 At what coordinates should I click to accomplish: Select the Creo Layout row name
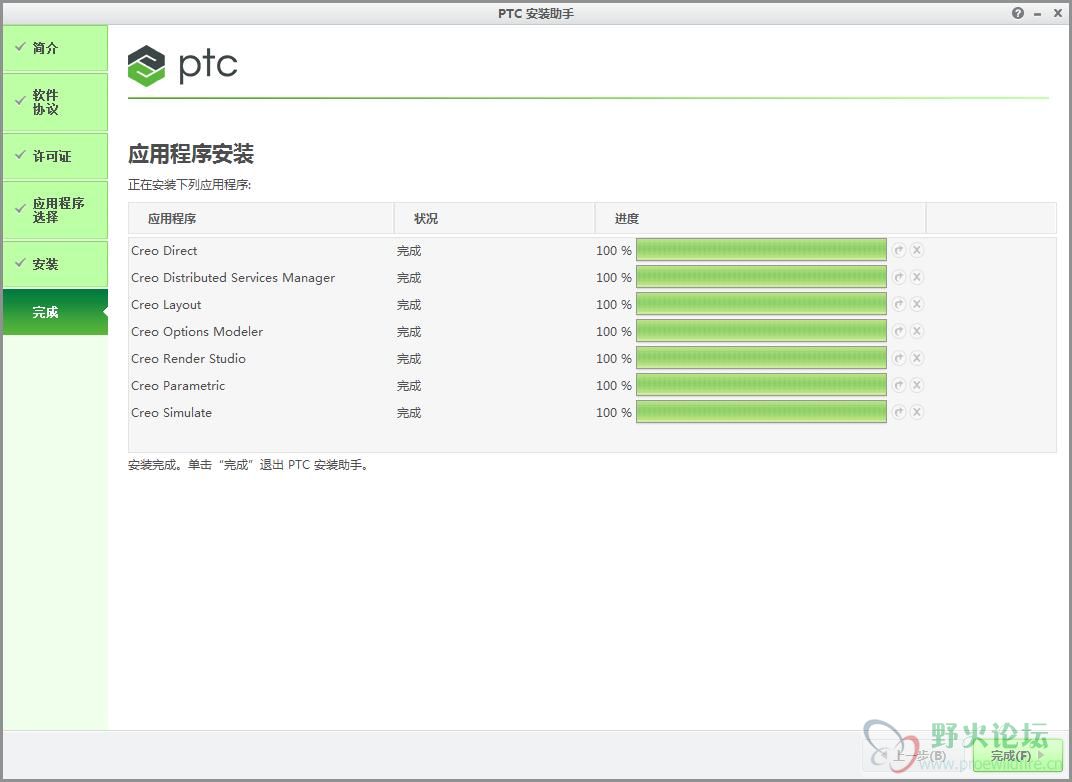pyautogui.click(x=166, y=305)
